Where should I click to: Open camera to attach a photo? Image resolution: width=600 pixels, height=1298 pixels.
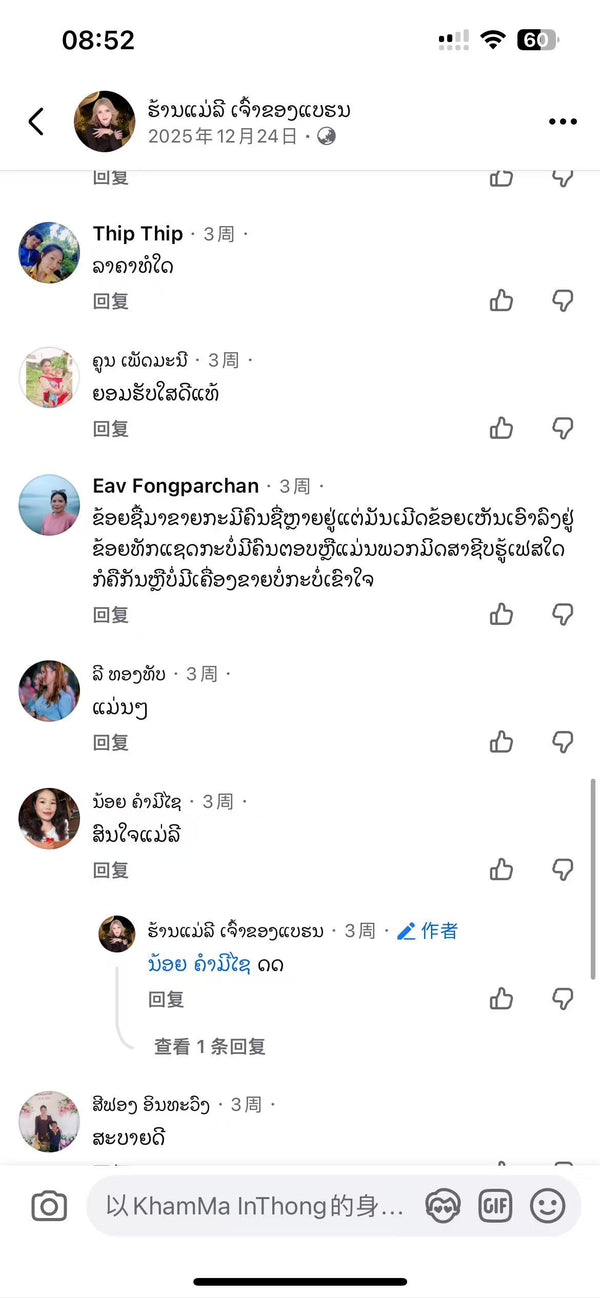pyautogui.click(x=49, y=1206)
